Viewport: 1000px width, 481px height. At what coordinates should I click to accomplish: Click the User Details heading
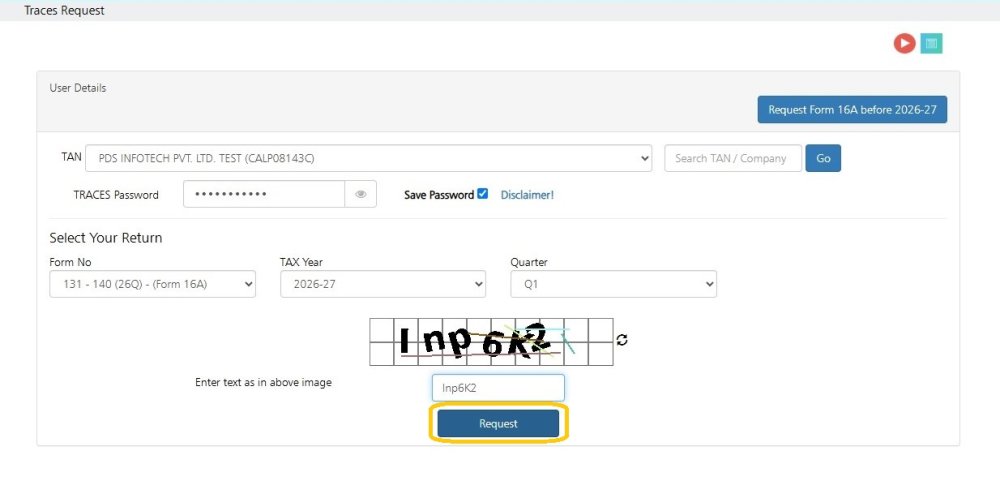(78, 88)
